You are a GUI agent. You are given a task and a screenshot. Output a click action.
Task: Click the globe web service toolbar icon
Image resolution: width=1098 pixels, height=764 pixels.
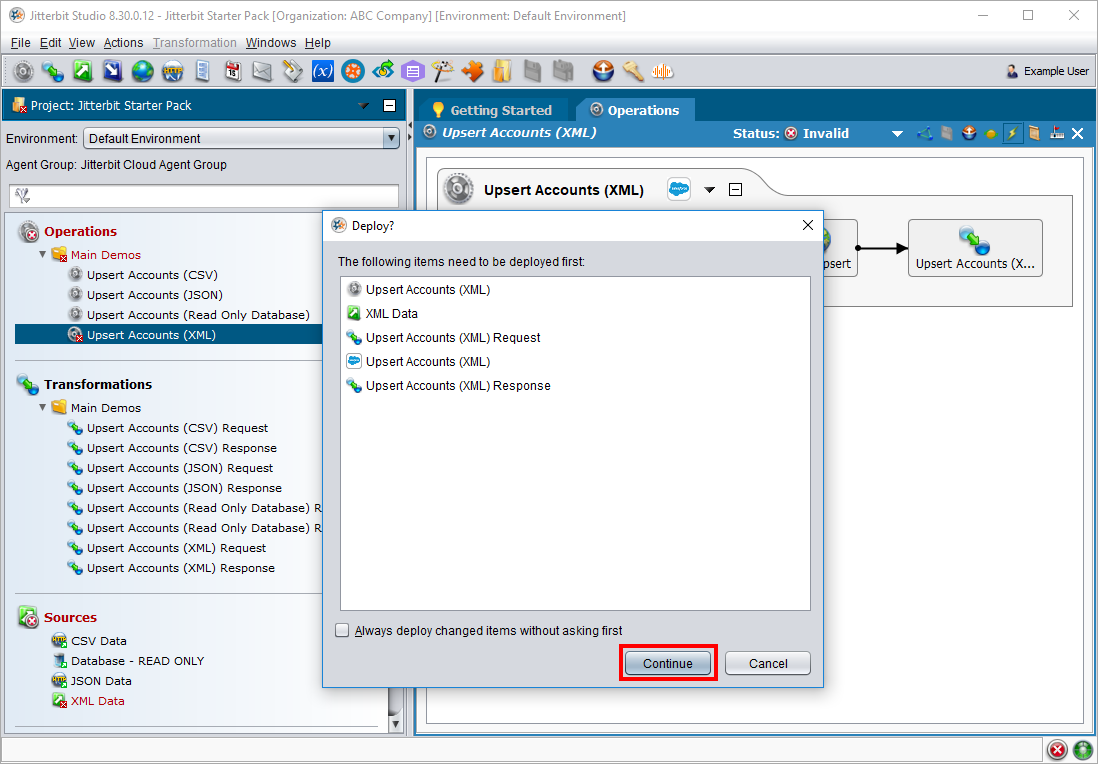[x=143, y=71]
